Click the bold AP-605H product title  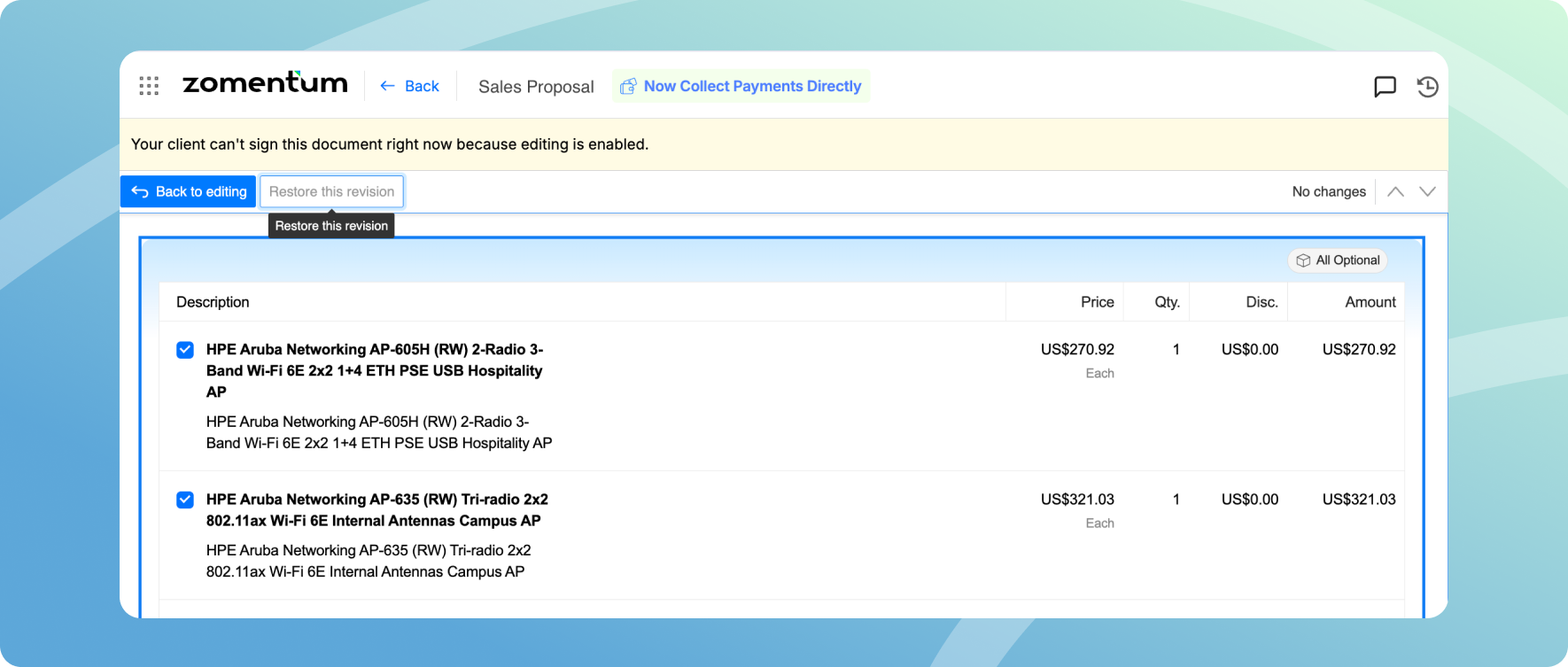click(x=375, y=370)
